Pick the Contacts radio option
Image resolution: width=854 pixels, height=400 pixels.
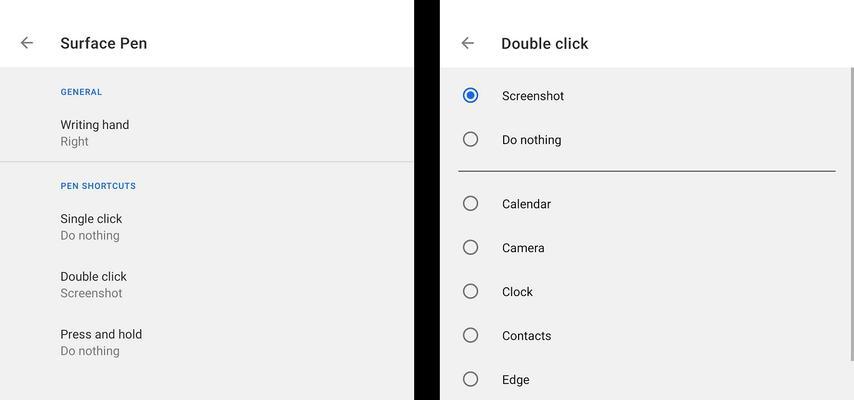coord(471,335)
